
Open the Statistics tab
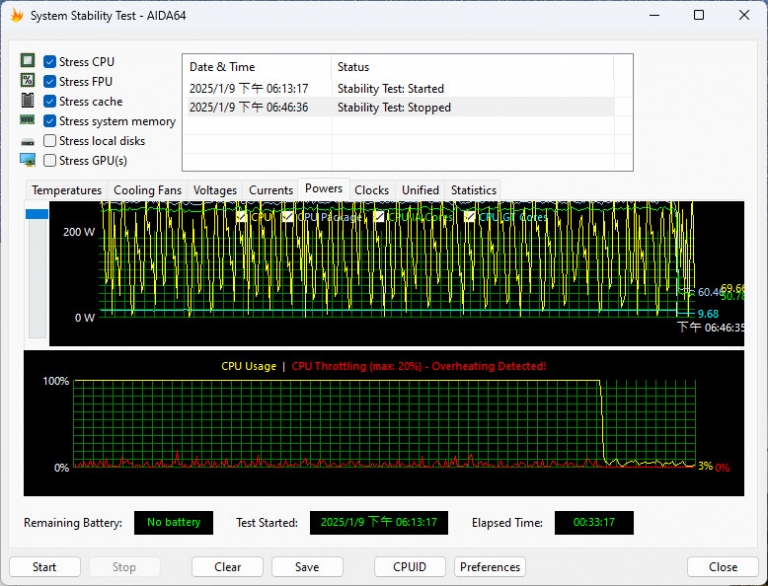pos(474,190)
